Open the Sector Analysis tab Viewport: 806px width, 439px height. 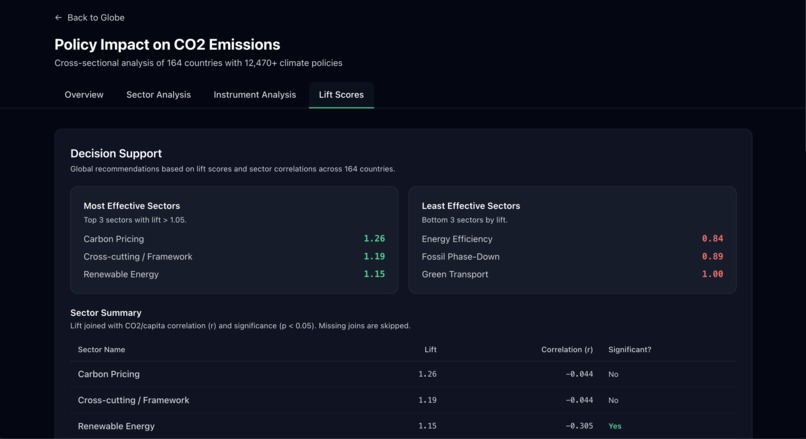158,95
